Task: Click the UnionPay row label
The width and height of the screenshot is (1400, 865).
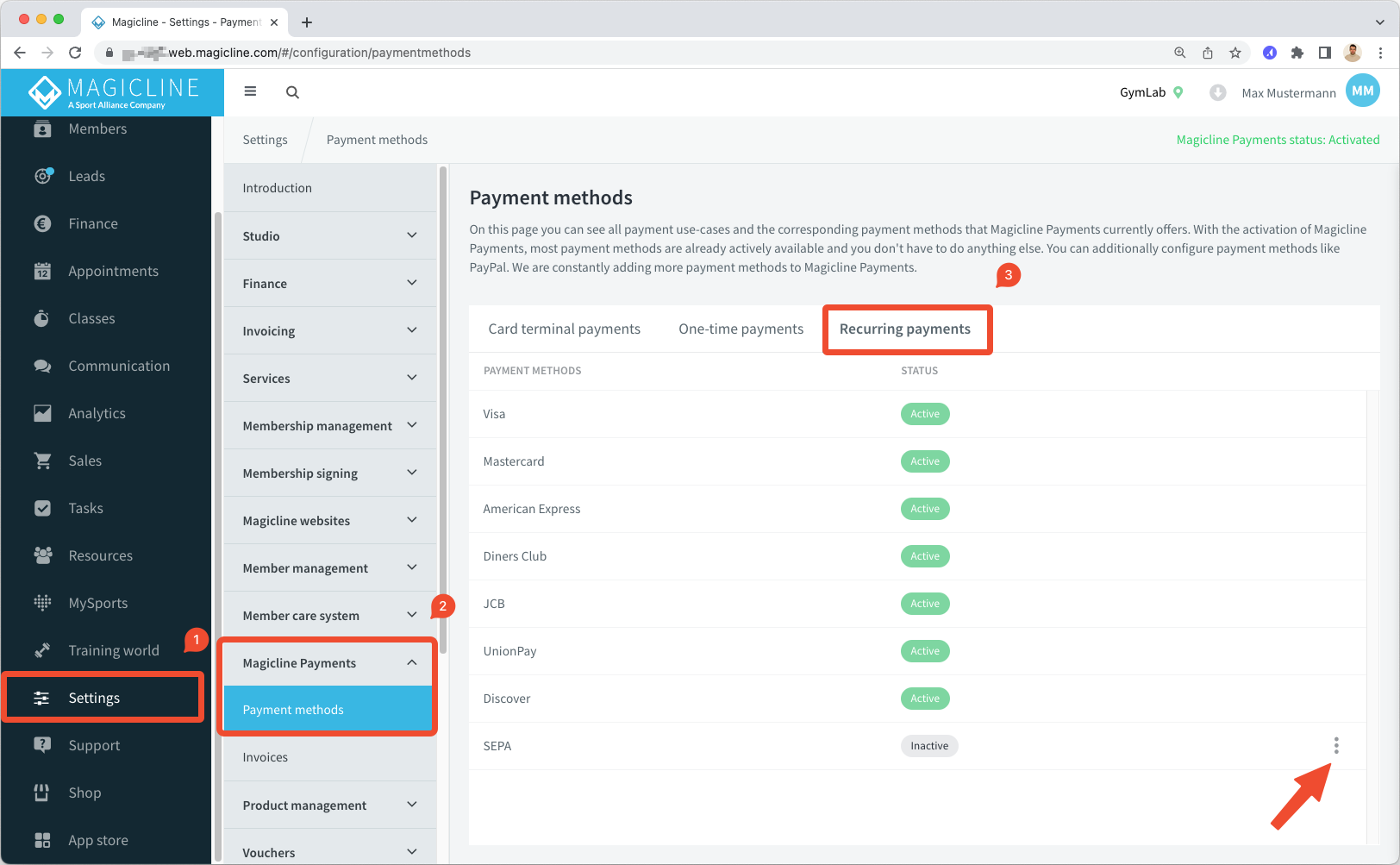Action: [509, 651]
